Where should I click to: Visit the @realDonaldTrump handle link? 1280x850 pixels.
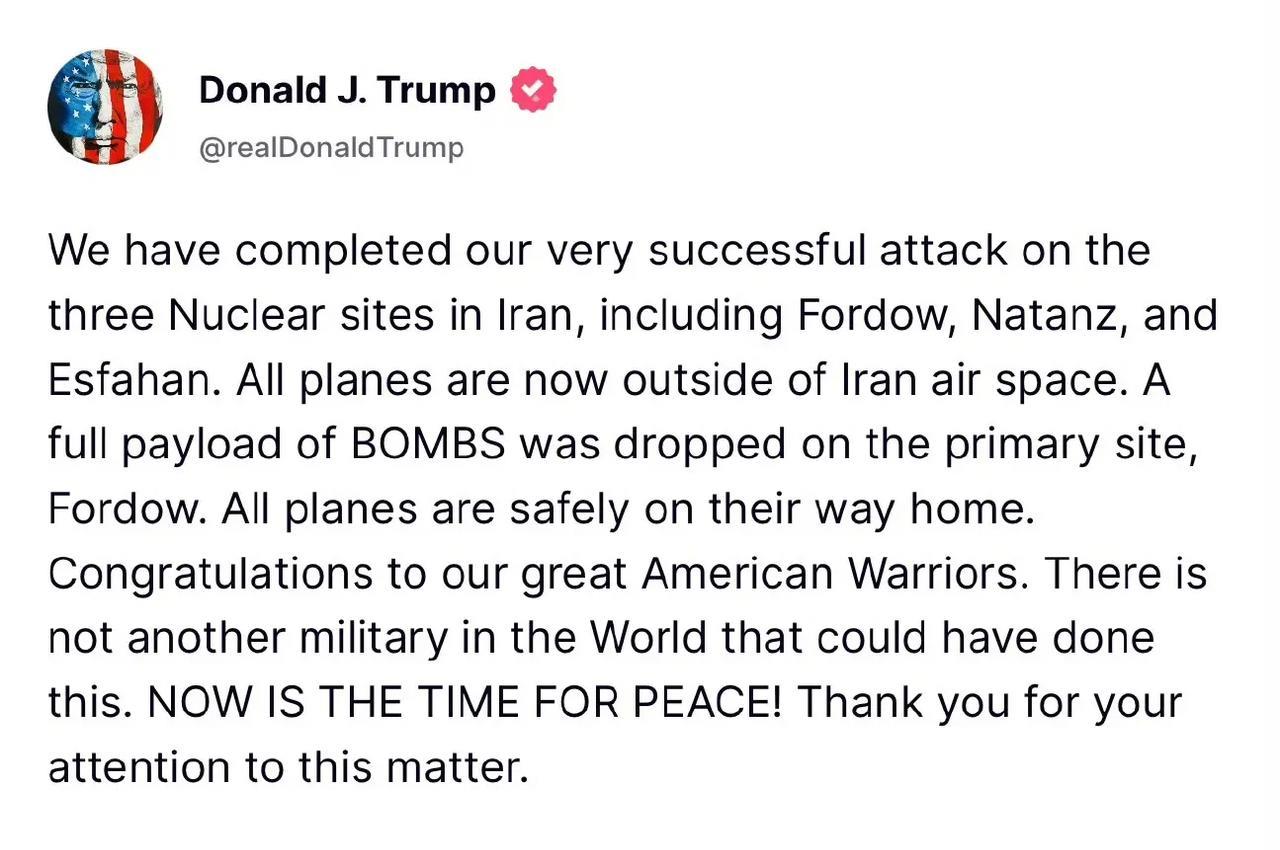[331, 149]
